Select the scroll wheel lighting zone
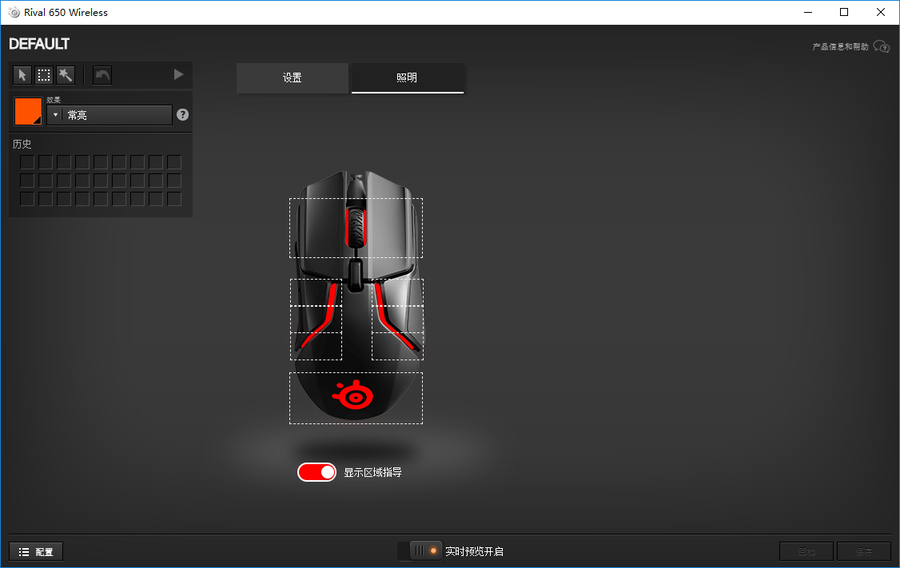 [x=355, y=227]
